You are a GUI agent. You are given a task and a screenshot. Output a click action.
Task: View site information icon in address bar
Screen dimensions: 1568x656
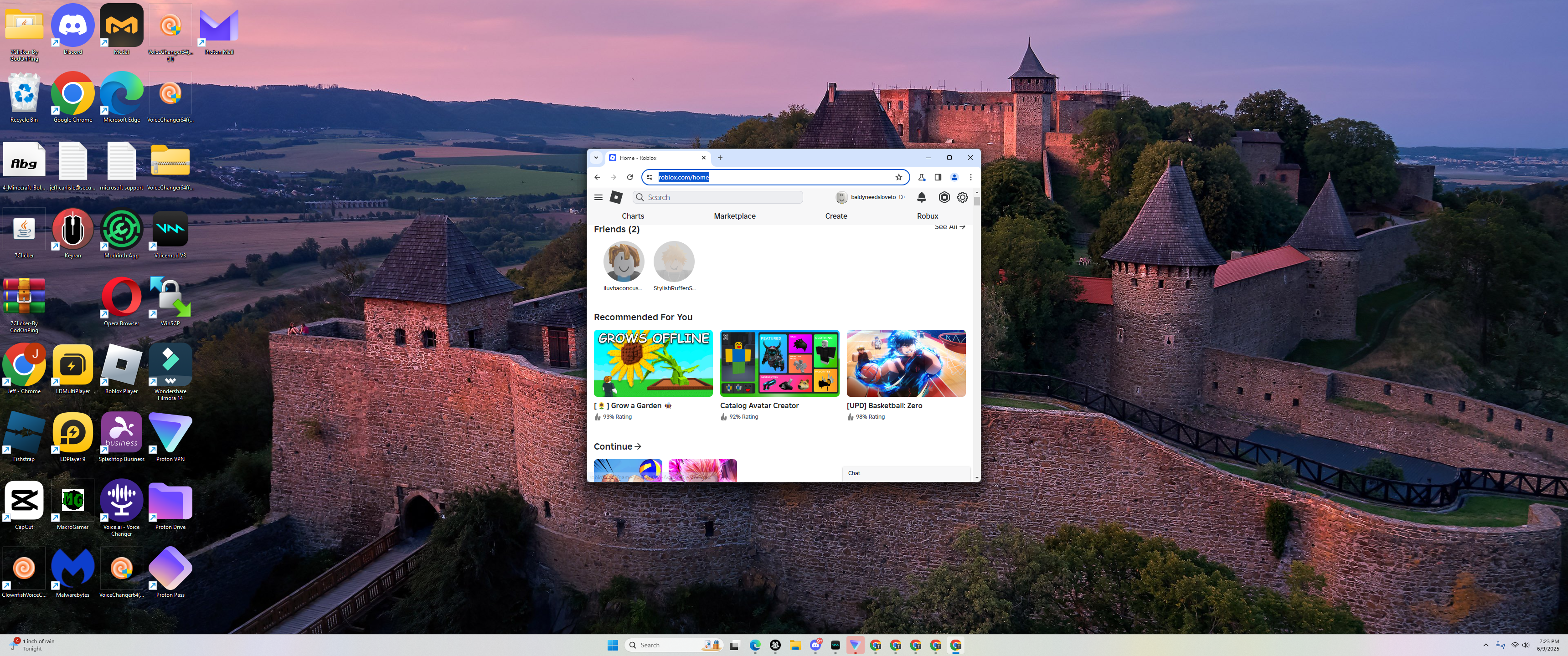pyautogui.click(x=650, y=177)
